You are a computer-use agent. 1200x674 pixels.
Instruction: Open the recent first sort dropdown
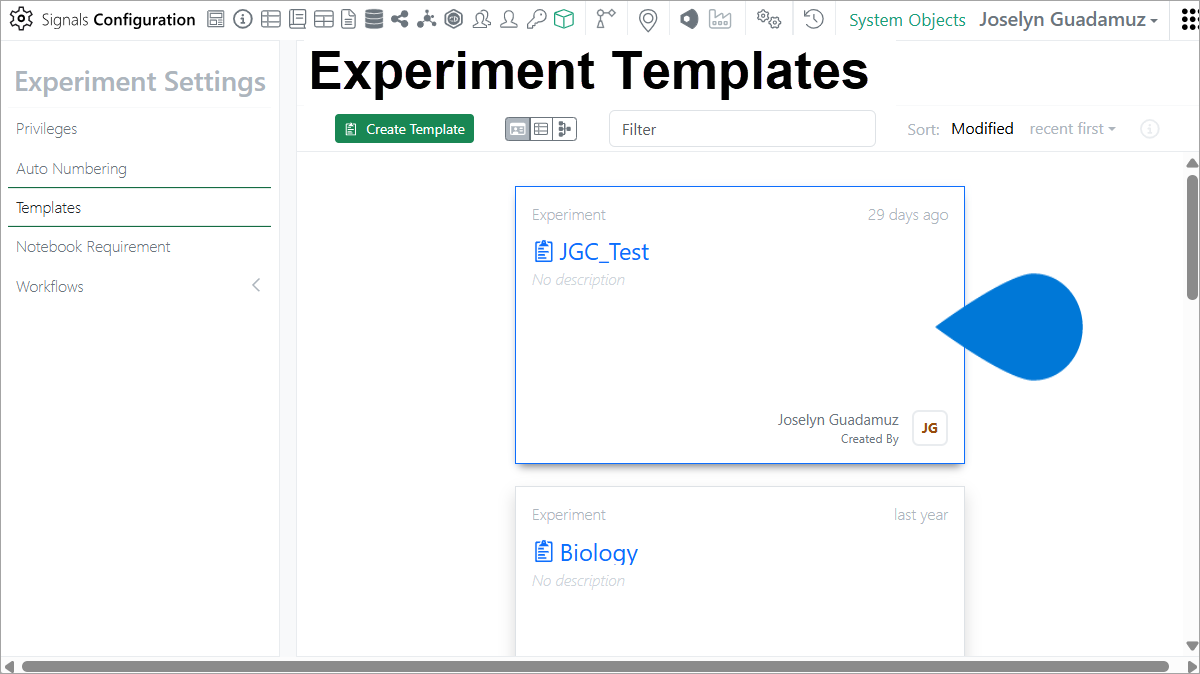coord(1072,128)
